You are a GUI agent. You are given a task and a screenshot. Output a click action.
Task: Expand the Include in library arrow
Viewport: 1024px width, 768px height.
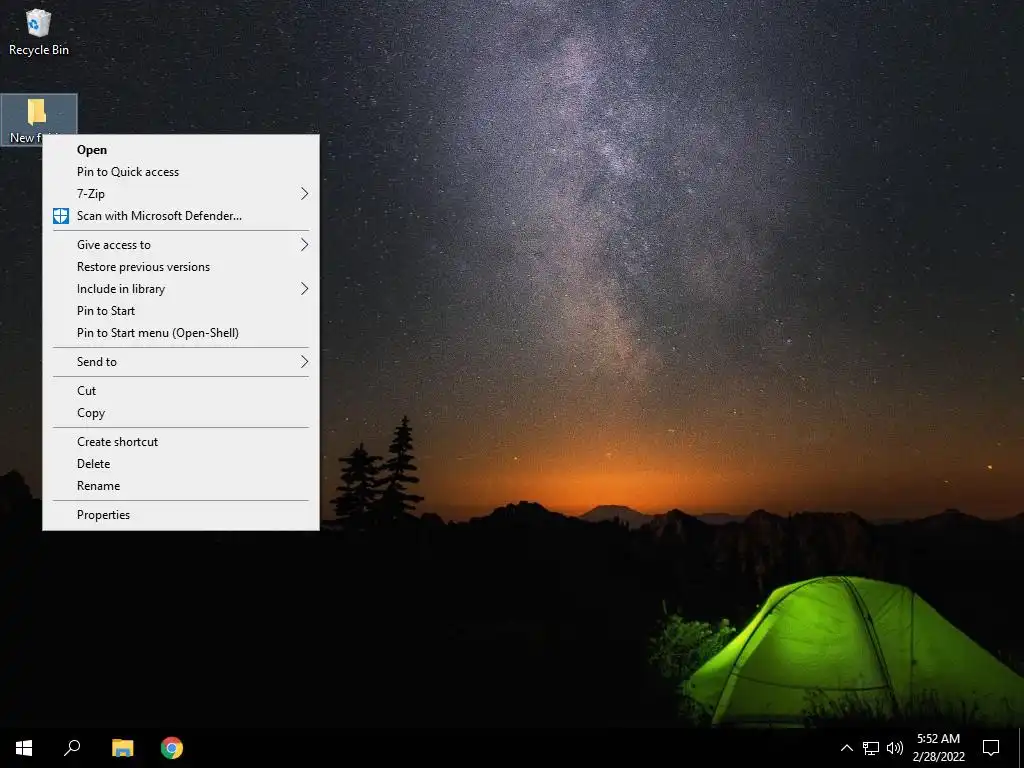point(304,289)
